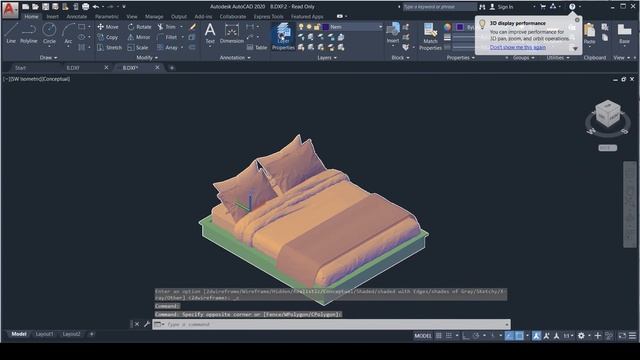Open the Annotate ribbon tab
Image resolution: width=640 pixels, height=360 pixels.
[x=76, y=17]
